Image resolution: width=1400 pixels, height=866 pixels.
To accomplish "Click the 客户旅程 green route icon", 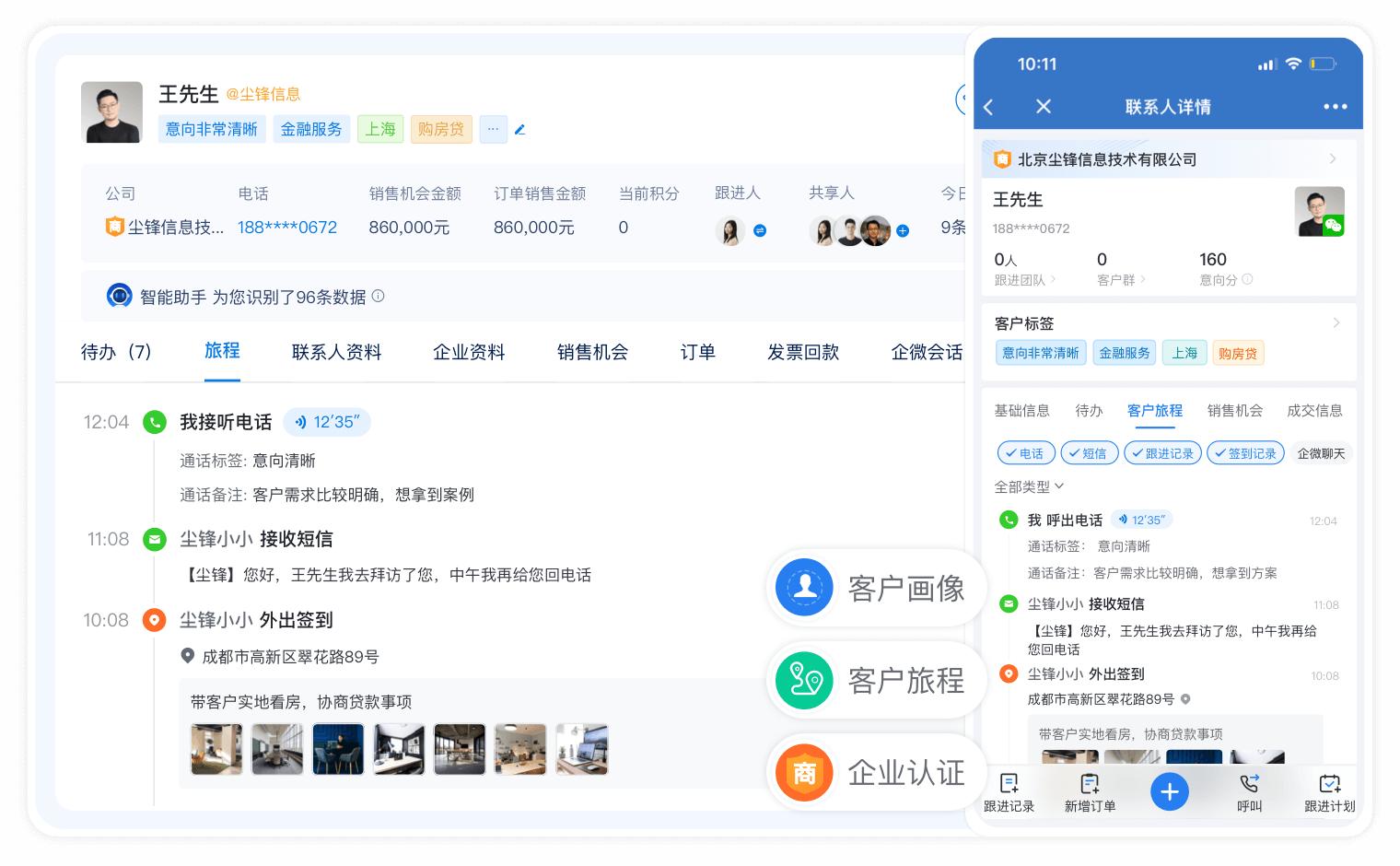I will [x=804, y=680].
